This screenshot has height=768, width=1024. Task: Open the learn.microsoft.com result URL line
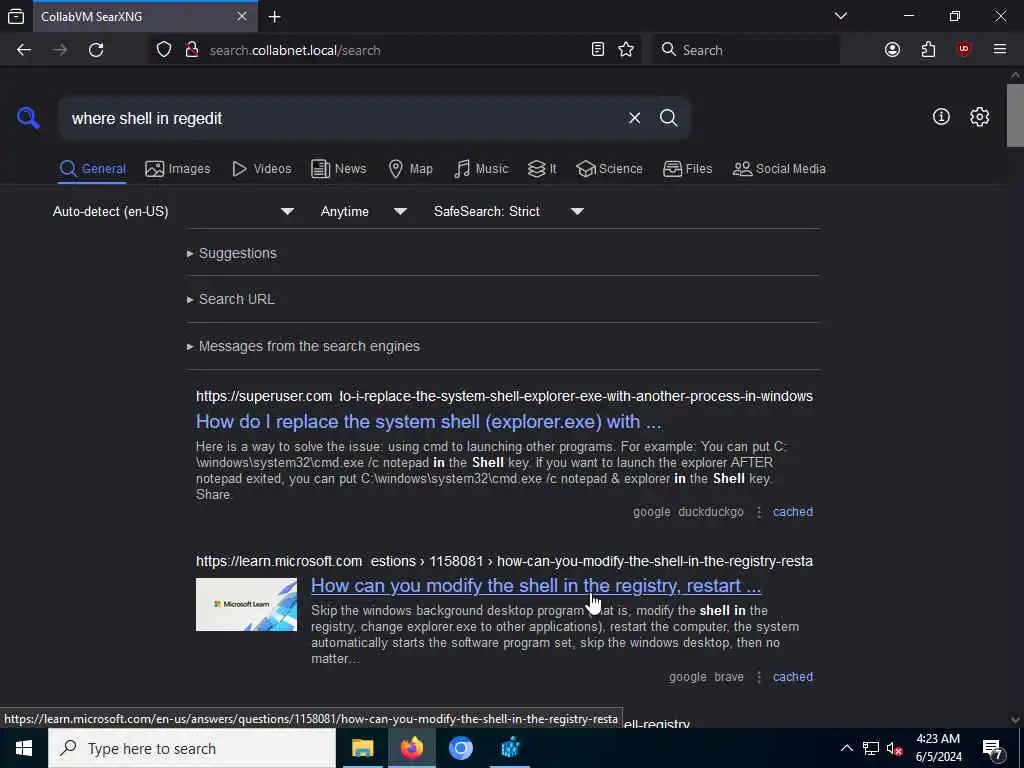(504, 562)
